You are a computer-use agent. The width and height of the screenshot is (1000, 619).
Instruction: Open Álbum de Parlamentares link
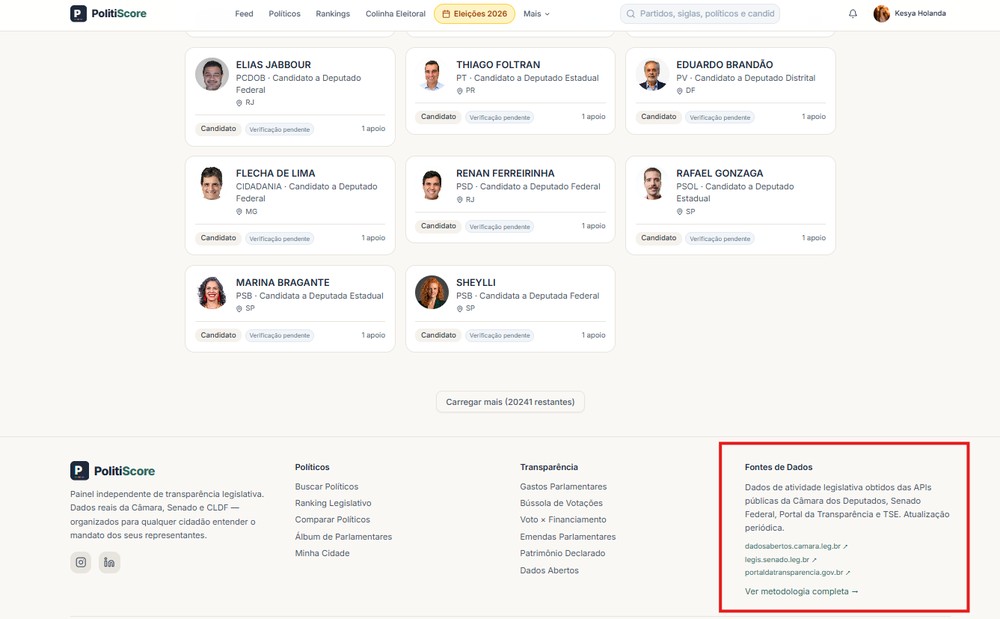coord(343,537)
